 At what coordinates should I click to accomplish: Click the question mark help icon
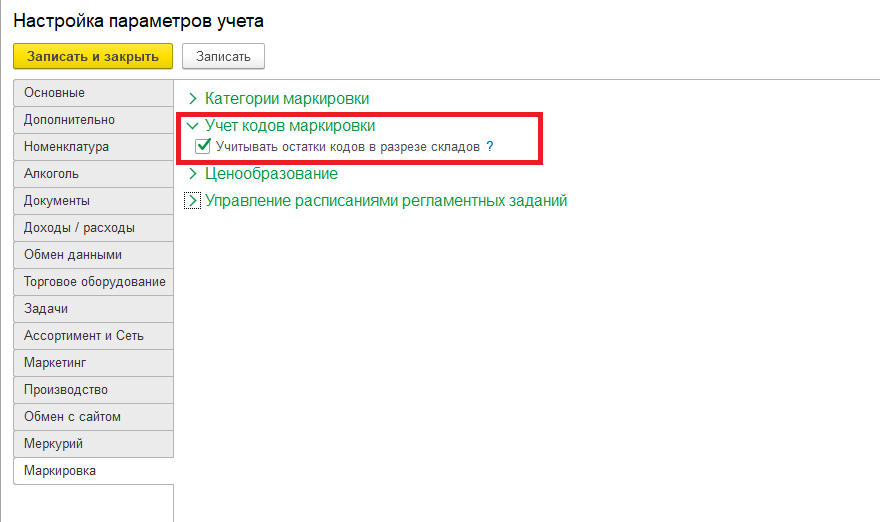pyautogui.click(x=490, y=146)
